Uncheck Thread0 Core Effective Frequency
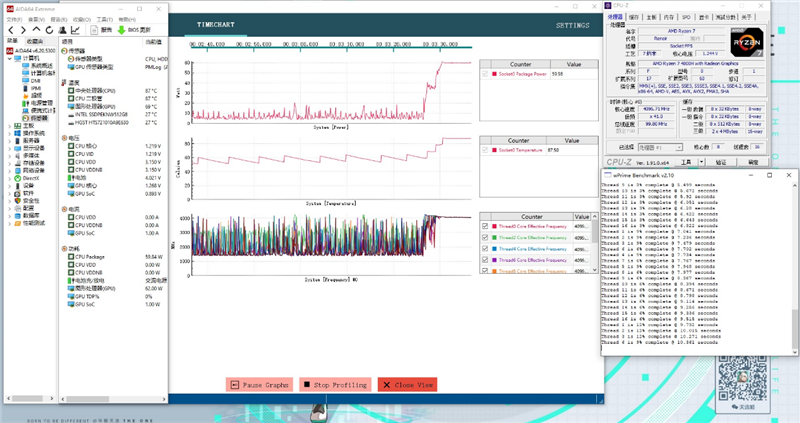The width and height of the screenshot is (800, 423). (x=485, y=226)
